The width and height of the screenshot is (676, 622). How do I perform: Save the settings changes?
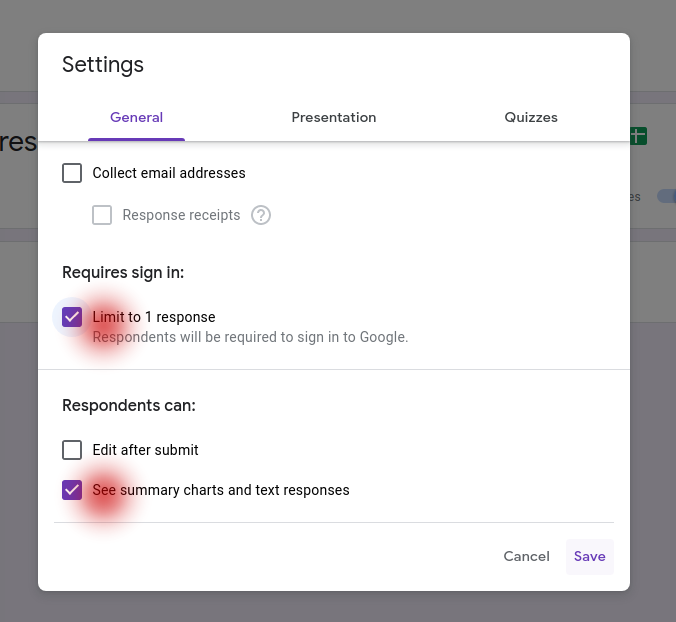click(x=589, y=556)
